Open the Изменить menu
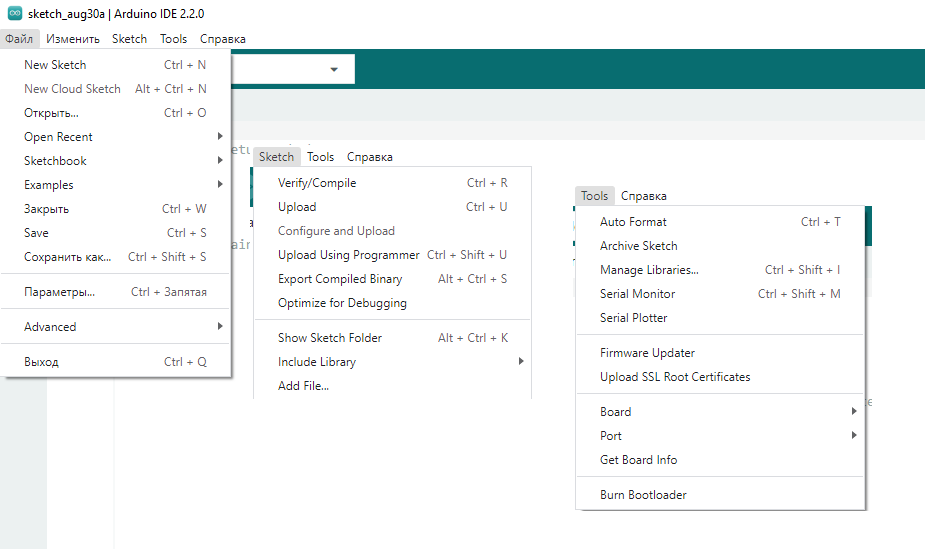The height and width of the screenshot is (549, 925). (73, 39)
